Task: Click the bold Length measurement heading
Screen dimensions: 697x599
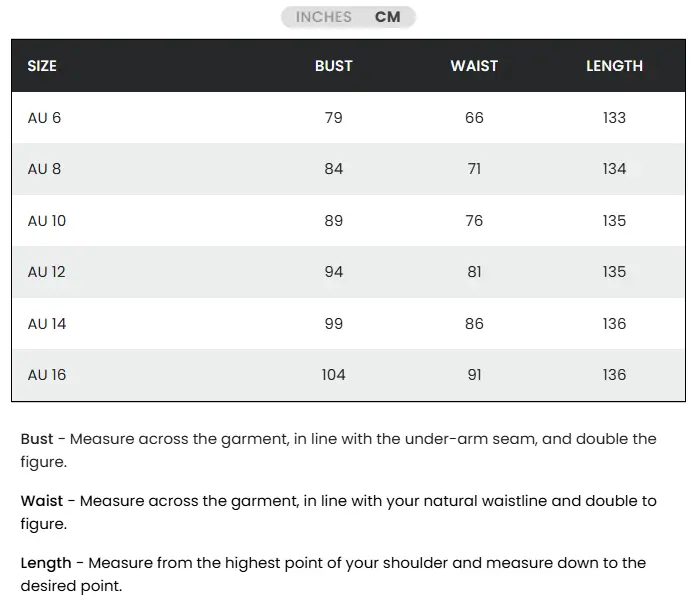Action: click(46, 563)
